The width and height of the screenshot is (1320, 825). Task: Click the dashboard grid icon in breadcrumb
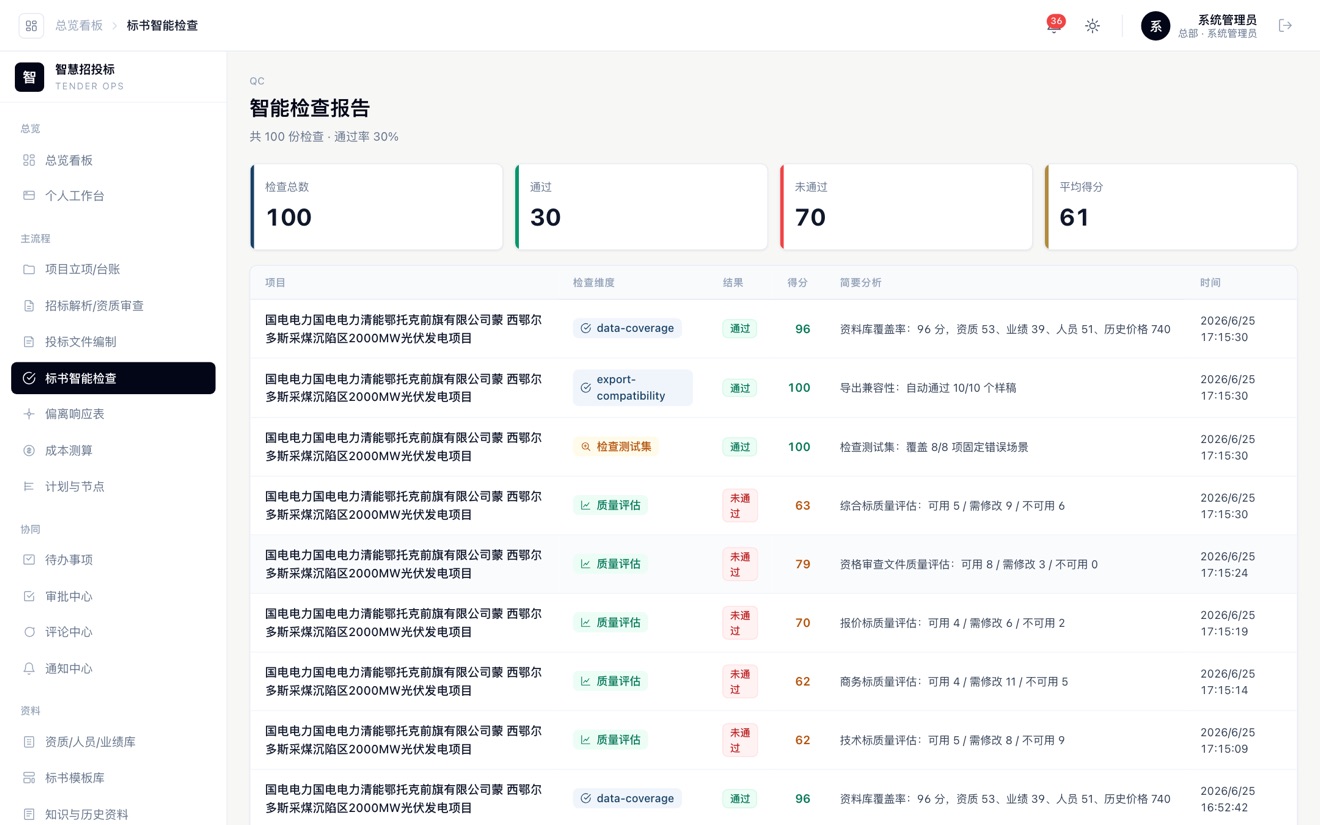coord(31,26)
